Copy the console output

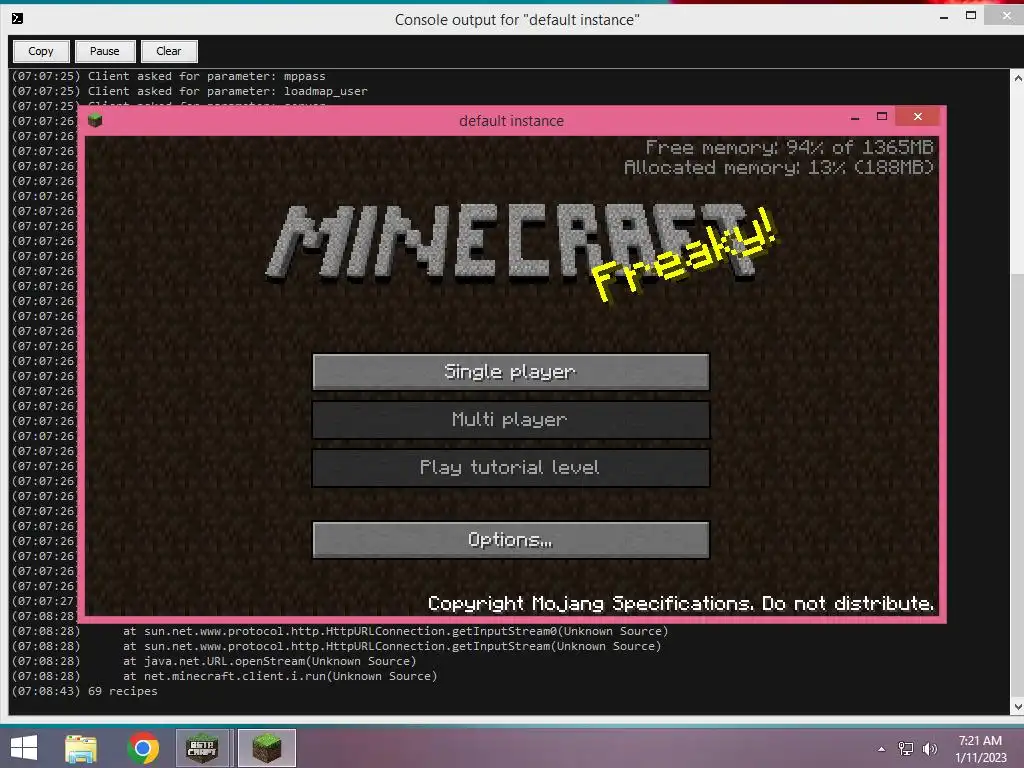(x=40, y=51)
